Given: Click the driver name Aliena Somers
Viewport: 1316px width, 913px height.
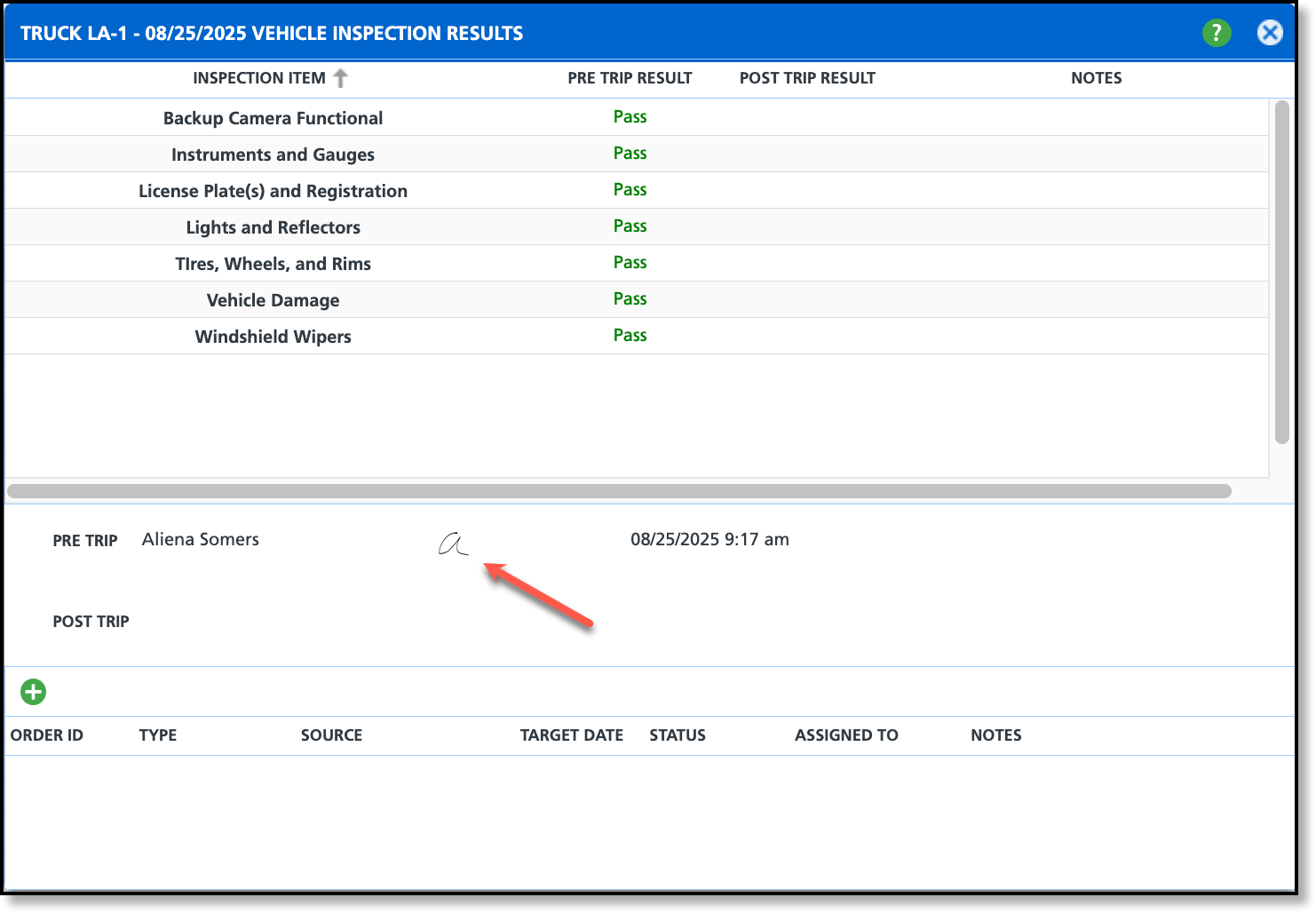Looking at the screenshot, I should click(201, 539).
